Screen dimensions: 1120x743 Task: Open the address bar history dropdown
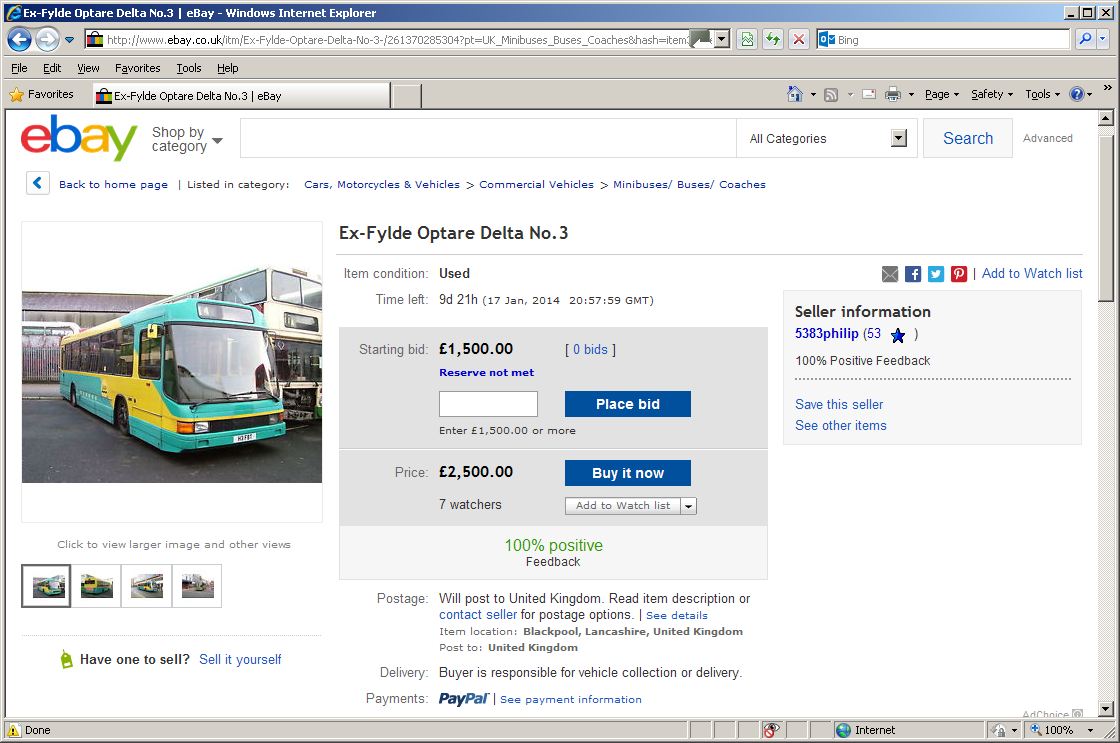pos(722,40)
